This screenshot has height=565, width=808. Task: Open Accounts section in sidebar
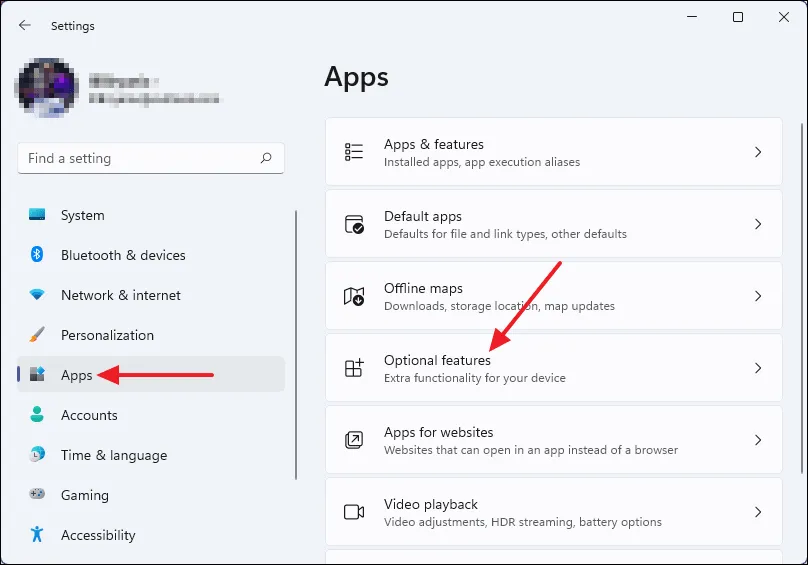(x=89, y=415)
